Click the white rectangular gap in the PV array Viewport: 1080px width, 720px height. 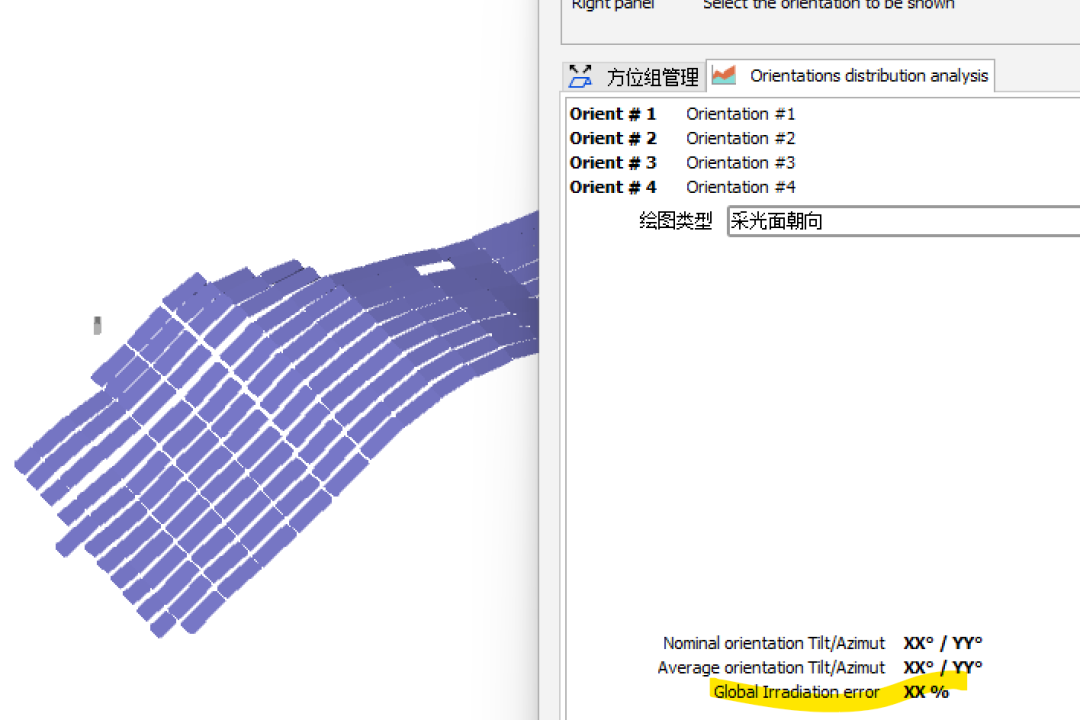click(431, 267)
